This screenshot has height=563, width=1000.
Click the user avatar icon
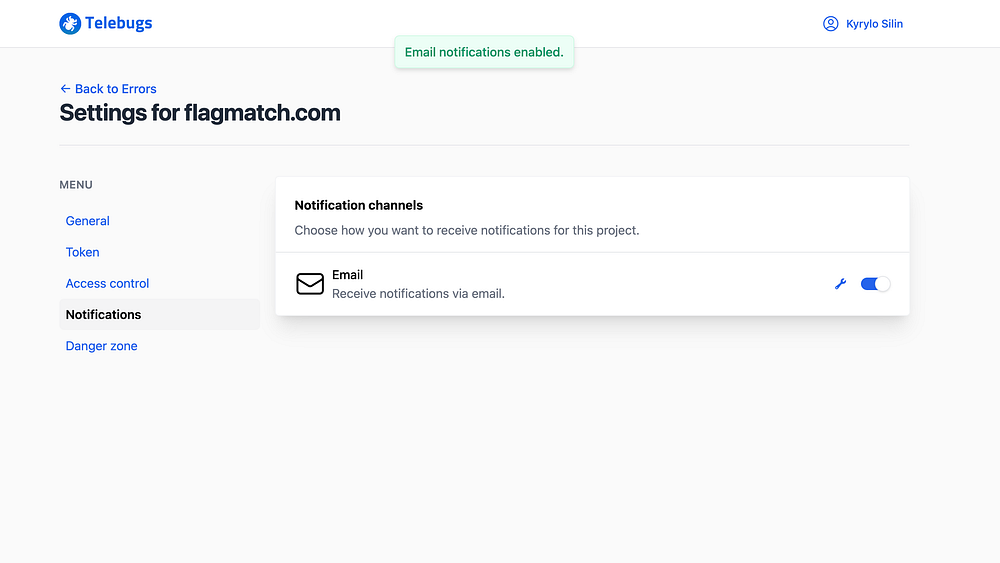click(830, 24)
